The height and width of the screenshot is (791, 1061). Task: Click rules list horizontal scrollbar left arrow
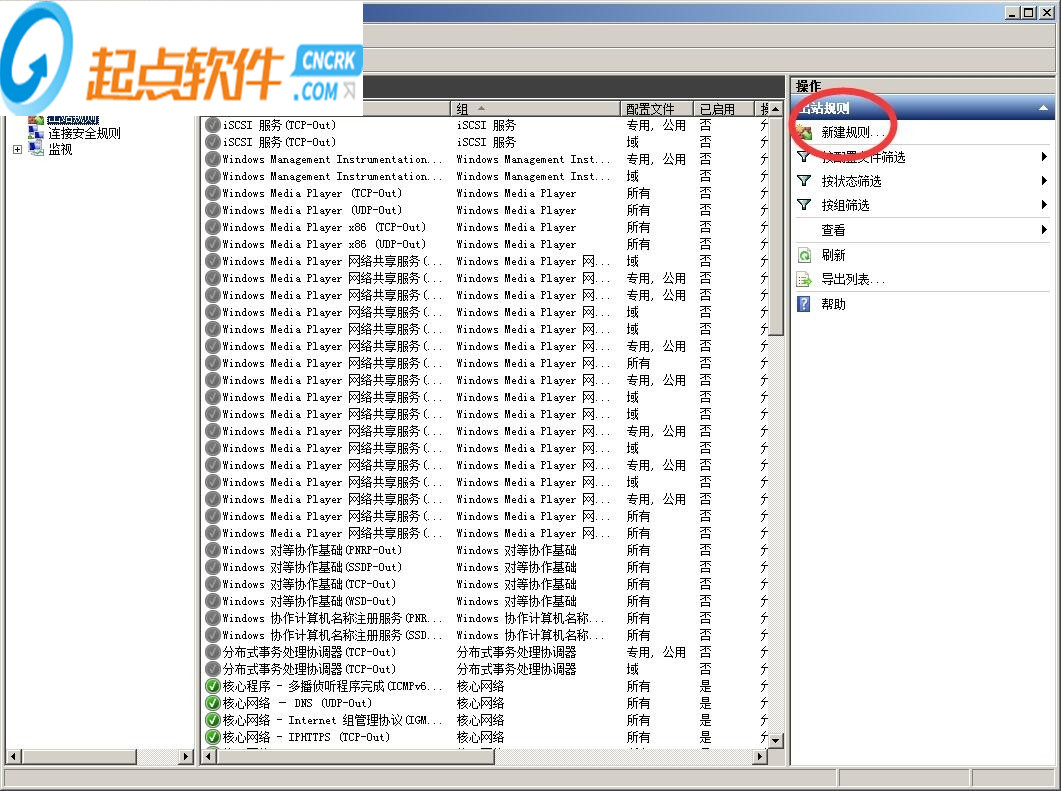[208, 756]
